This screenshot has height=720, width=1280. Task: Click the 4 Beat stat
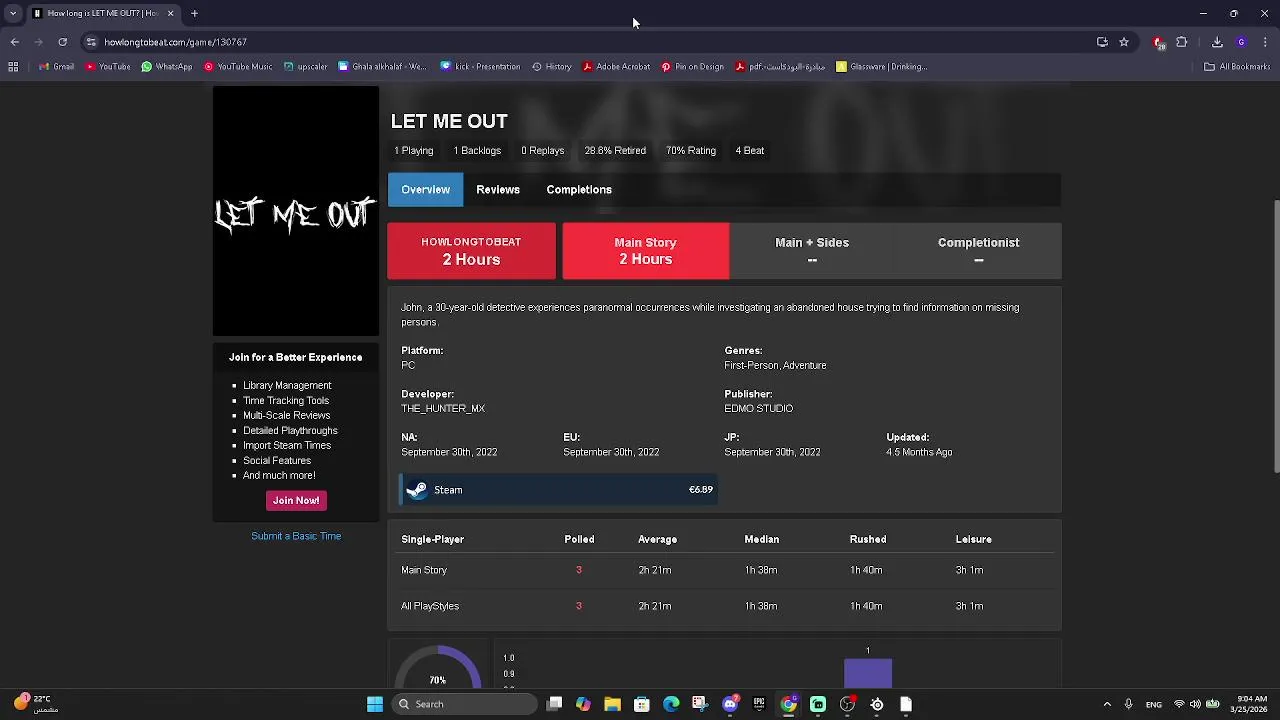pos(750,151)
